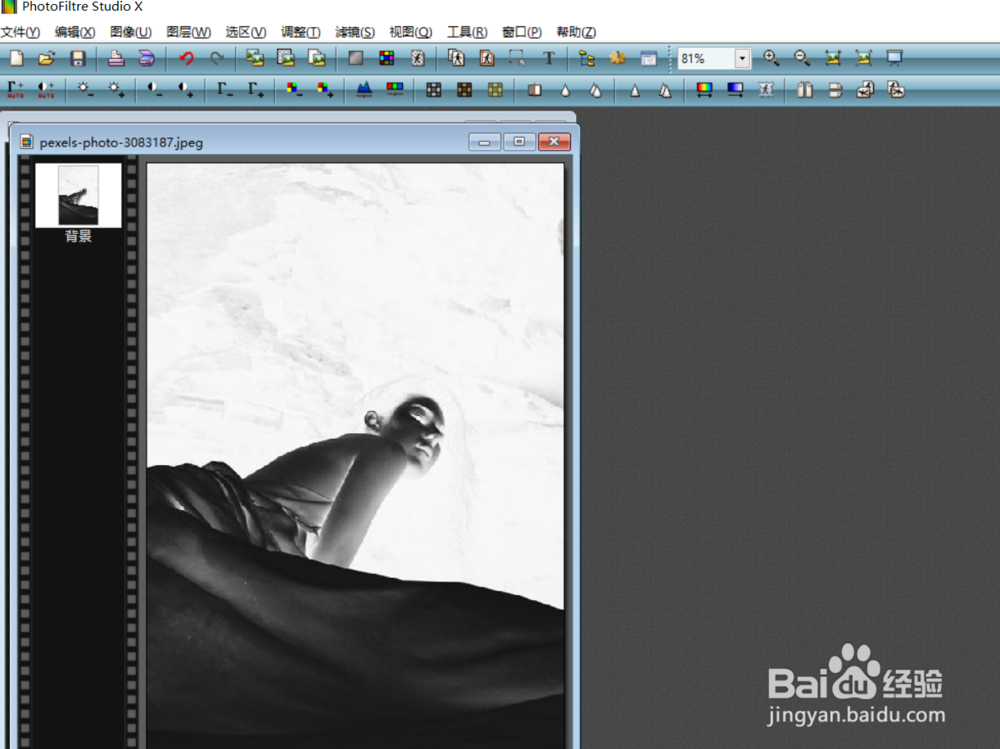Click the photo mask icon
1000x749 pixels.
766,90
